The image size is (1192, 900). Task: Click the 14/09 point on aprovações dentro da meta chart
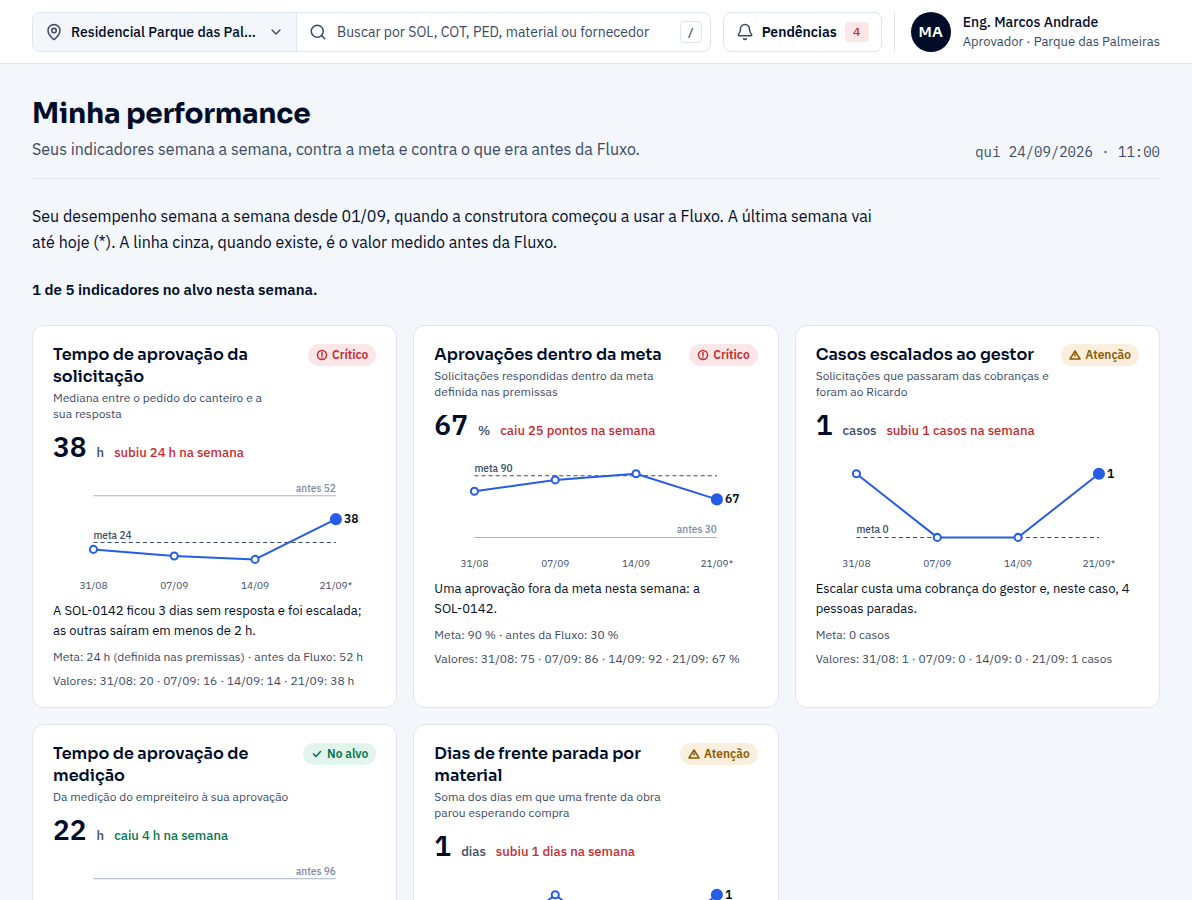click(x=636, y=474)
